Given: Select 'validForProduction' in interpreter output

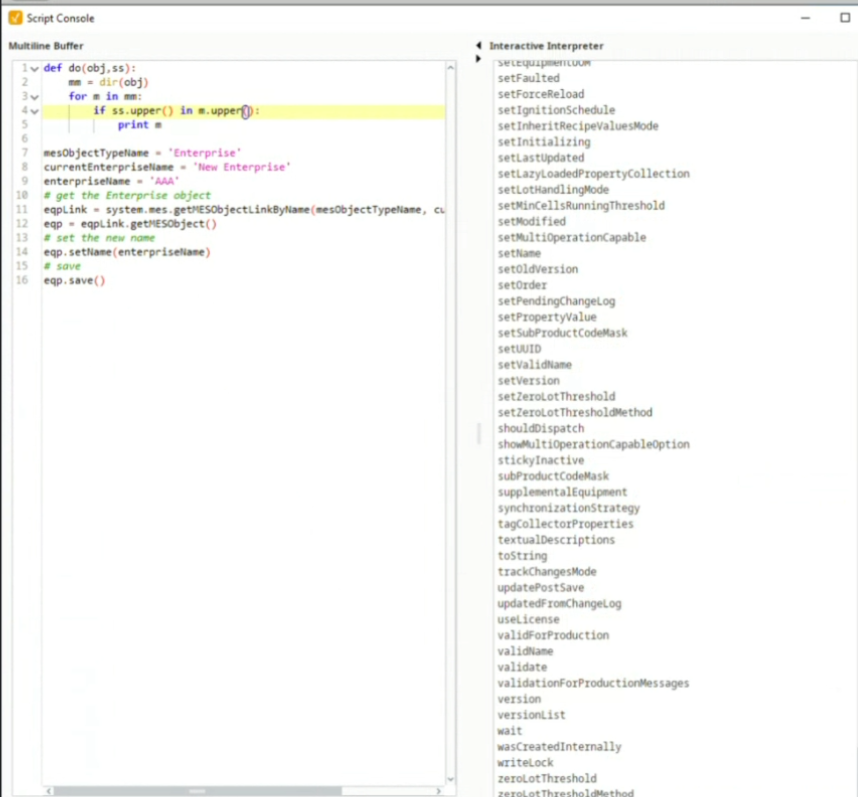Looking at the screenshot, I should (553, 635).
